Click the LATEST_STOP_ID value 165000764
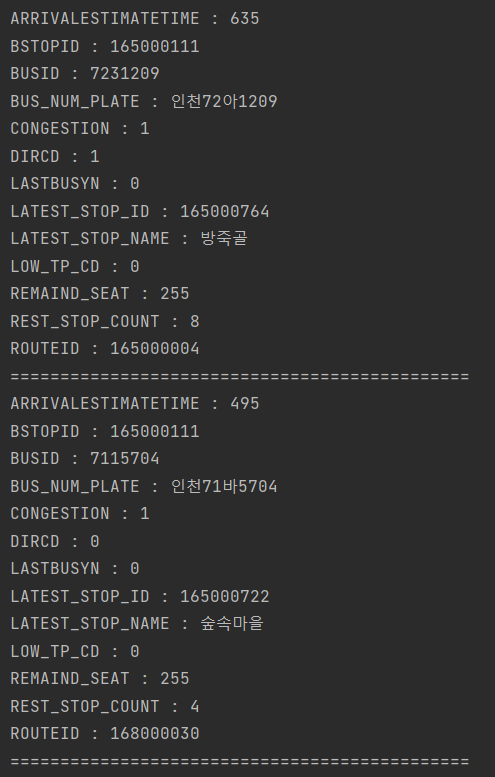The width and height of the screenshot is (495, 777). pyautogui.click(x=224, y=211)
